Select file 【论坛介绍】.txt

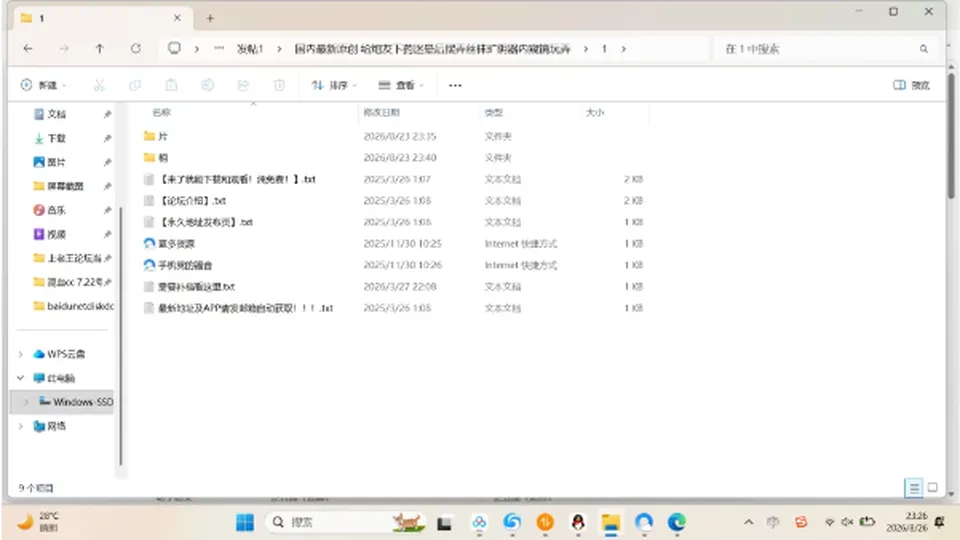(193, 200)
